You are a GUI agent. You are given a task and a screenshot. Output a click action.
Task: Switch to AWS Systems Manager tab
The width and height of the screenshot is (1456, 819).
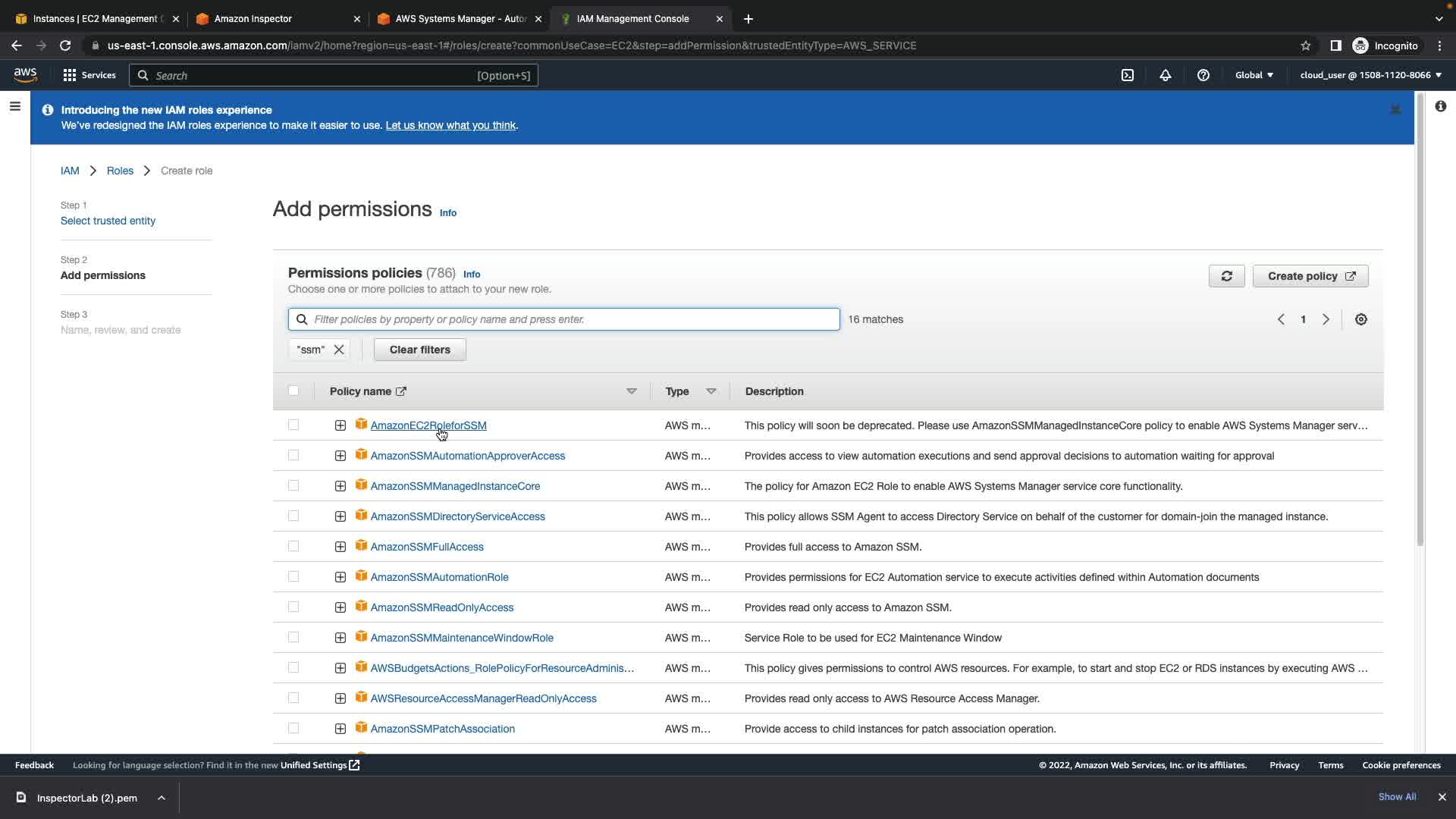[460, 19]
